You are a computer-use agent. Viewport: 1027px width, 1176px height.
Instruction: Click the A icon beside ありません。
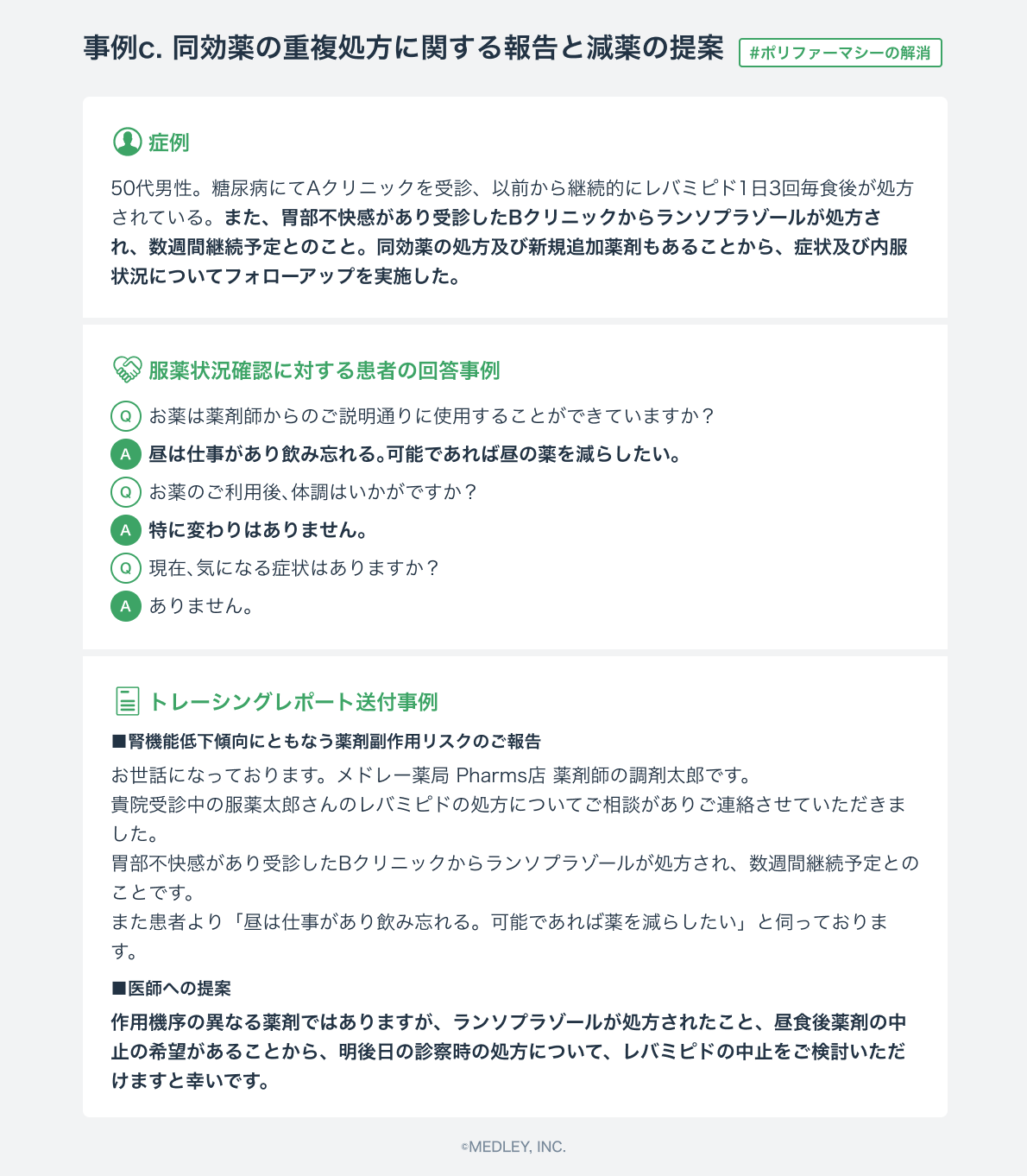[x=126, y=606]
